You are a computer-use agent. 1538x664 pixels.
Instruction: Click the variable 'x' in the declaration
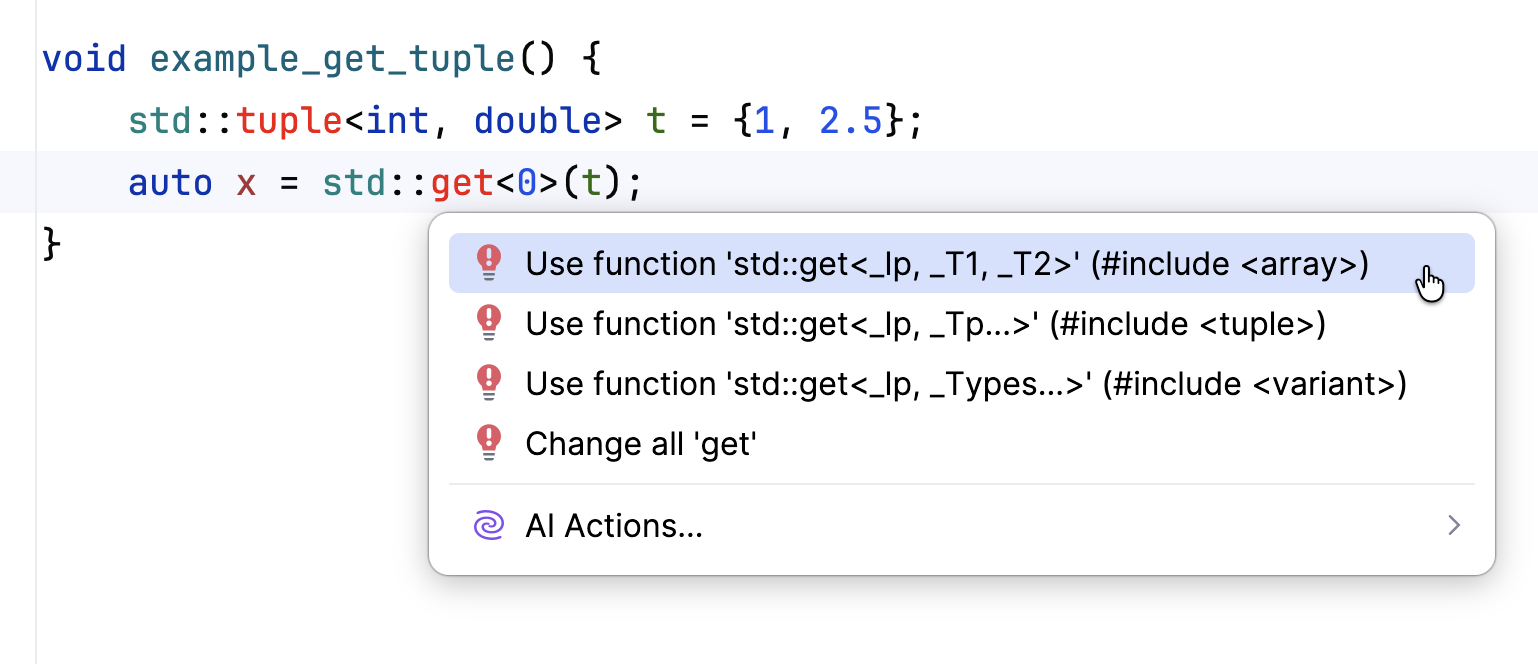point(246,183)
